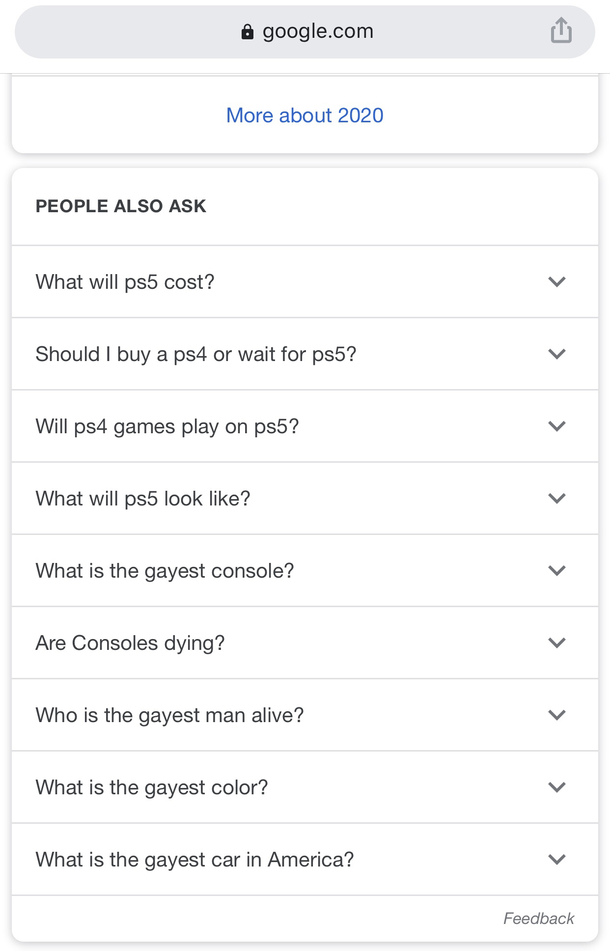The width and height of the screenshot is (610, 951).
Task: Open the 'Will ps4 games play on ps5?' text
Action: click(x=167, y=426)
